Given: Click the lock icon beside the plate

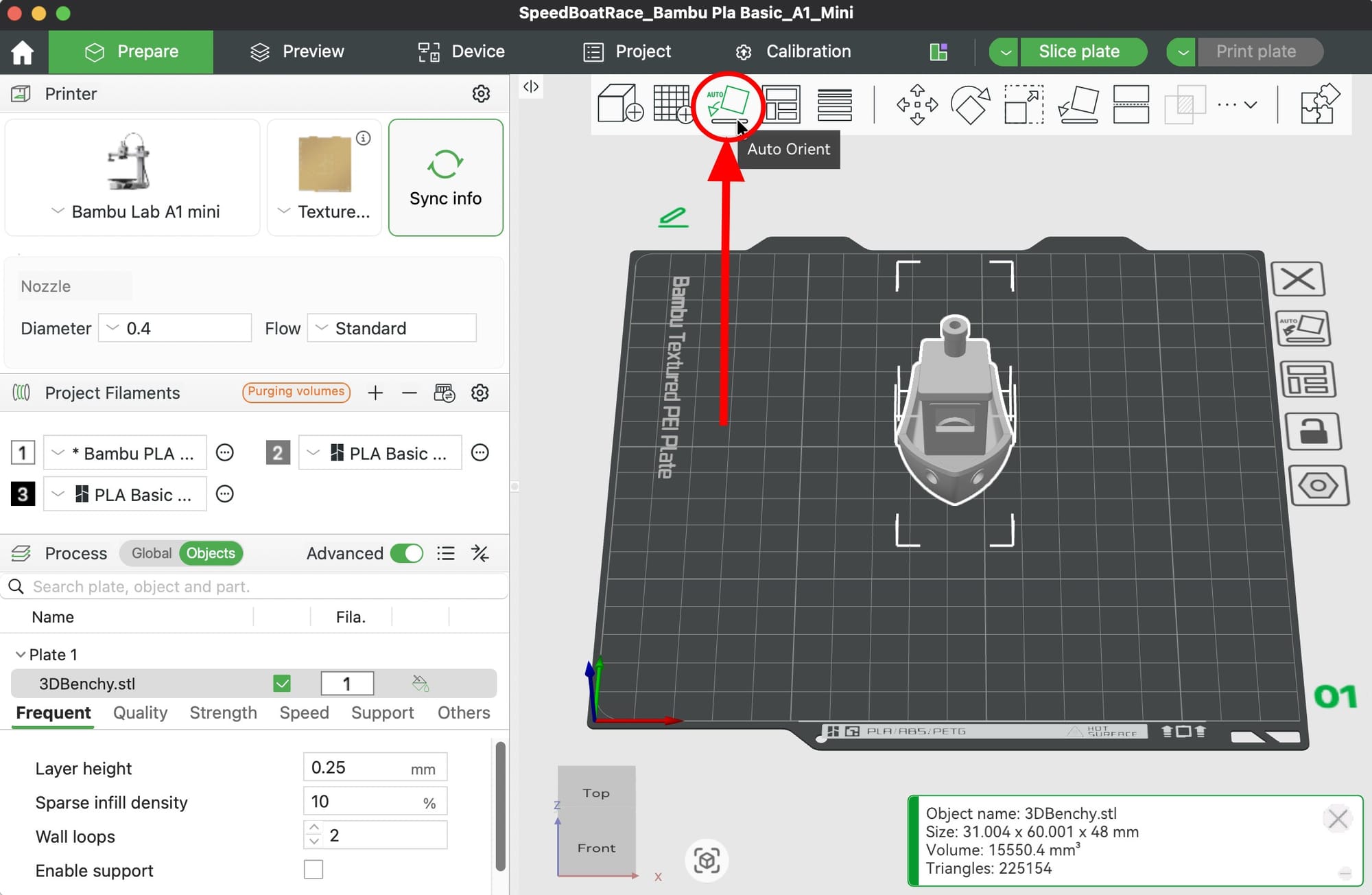Looking at the screenshot, I should coord(1313,432).
